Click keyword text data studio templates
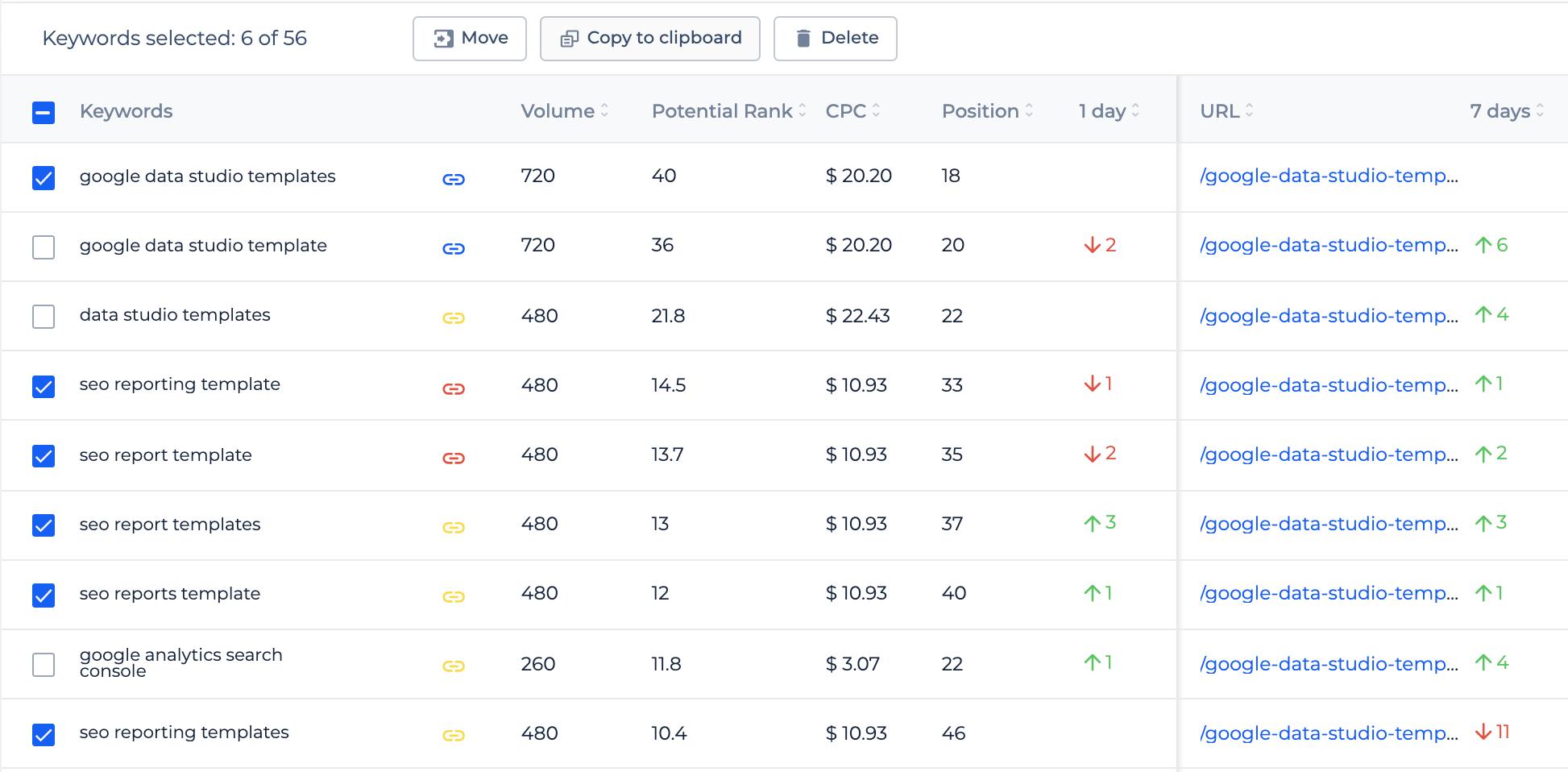 (175, 315)
